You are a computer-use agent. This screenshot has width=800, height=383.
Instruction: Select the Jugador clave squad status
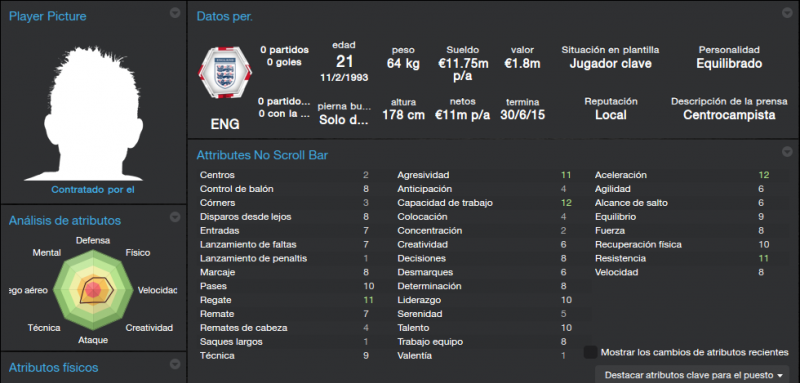coord(610,64)
